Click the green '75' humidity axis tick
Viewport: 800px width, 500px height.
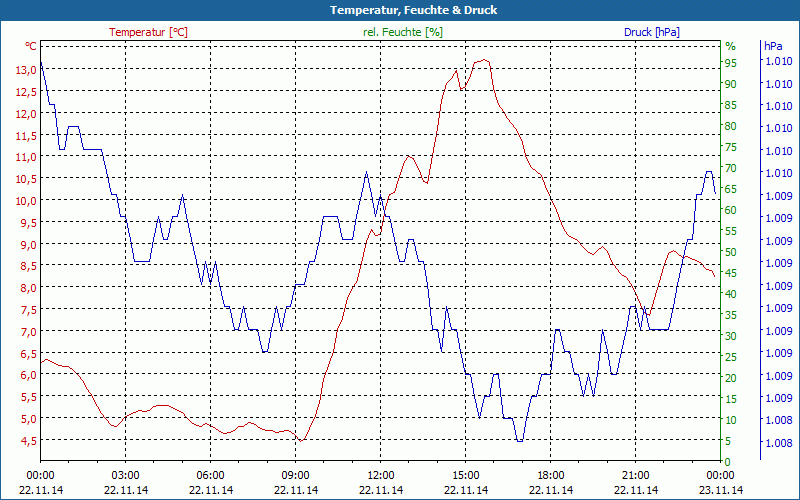731,147
